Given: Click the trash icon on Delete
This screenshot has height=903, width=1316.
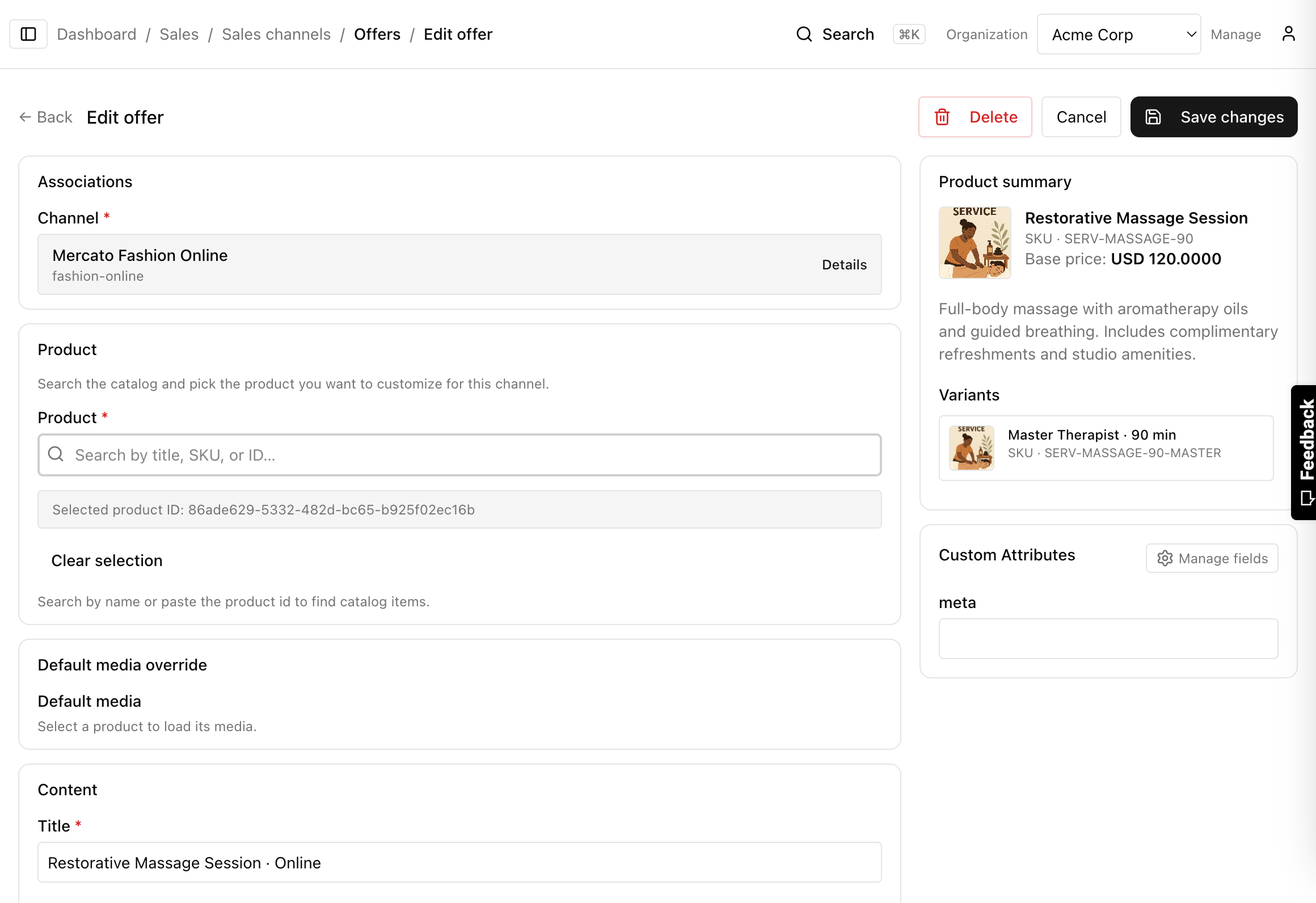Looking at the screenshot, I should [942, 117].
